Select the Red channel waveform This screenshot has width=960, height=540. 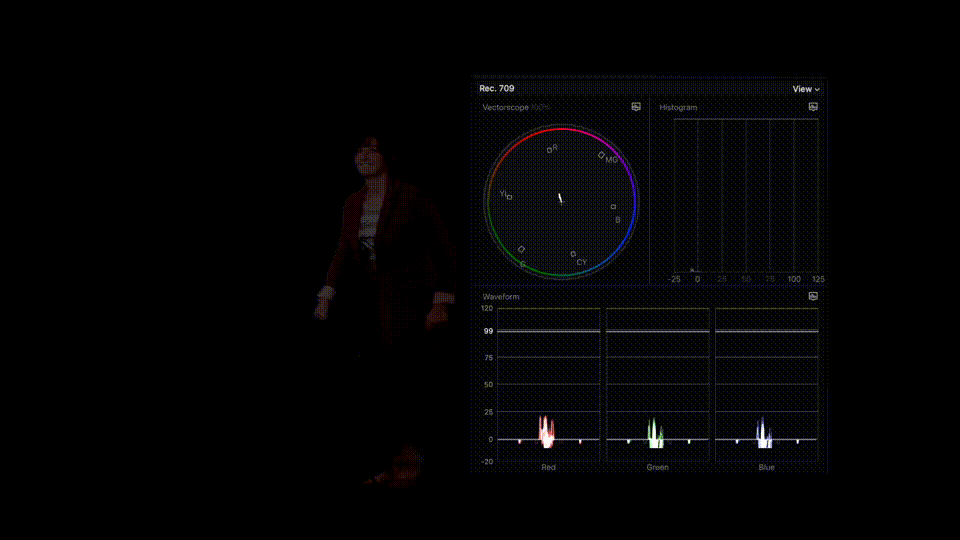point(548,385)
